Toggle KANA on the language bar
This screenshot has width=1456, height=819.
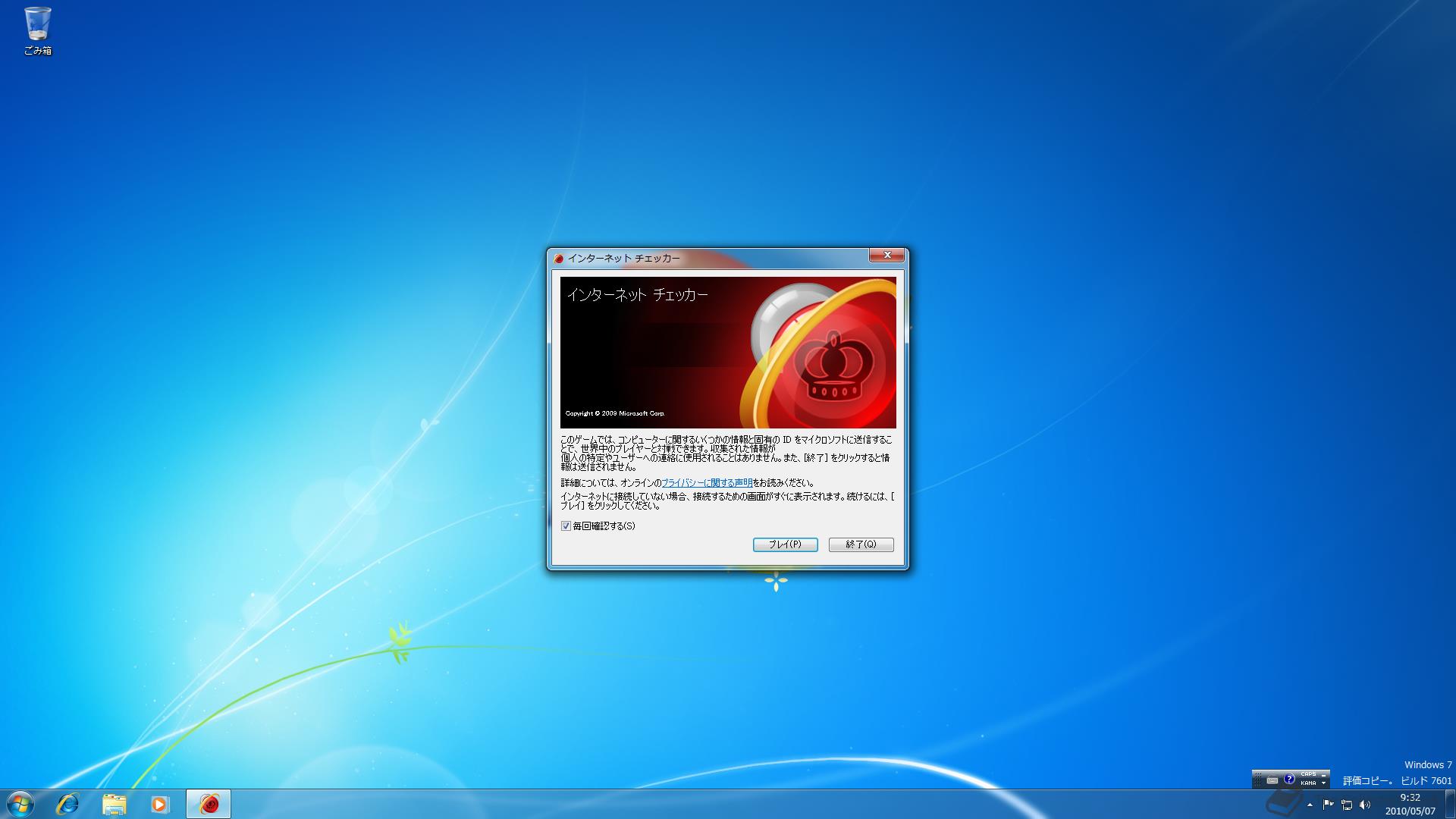click(1308, 783)
